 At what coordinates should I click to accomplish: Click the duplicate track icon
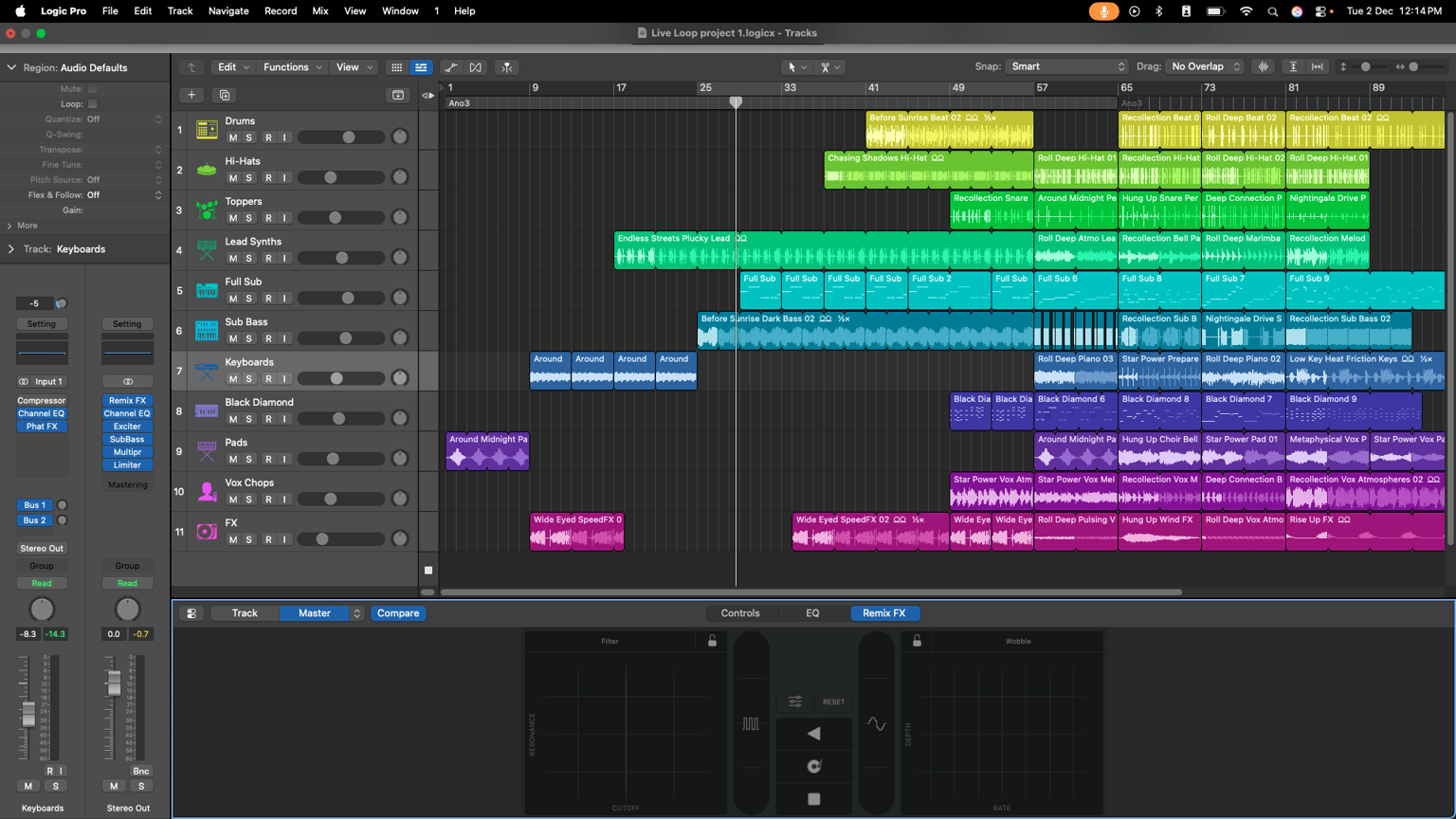(225, 95)
